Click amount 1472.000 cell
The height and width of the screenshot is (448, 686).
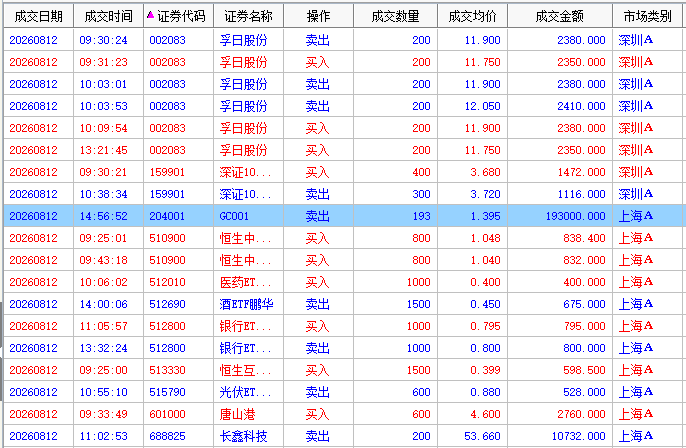[x=581, y=172]
